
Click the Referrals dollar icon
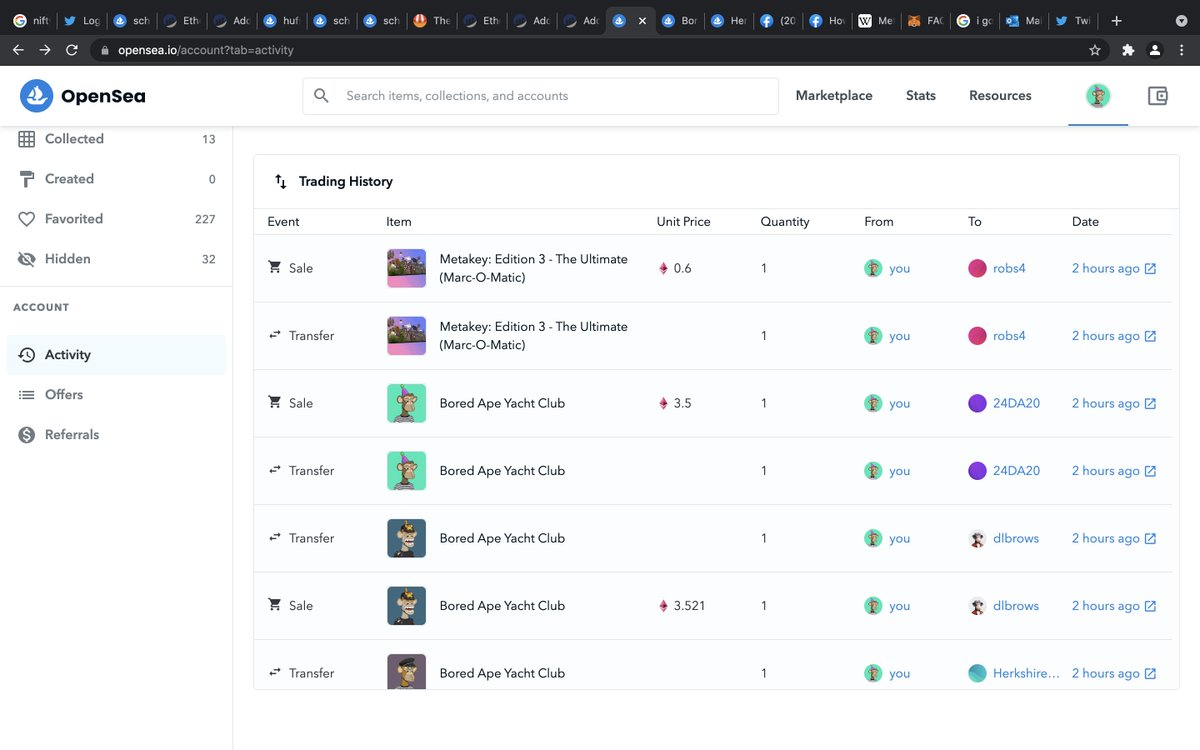click(x=27, y=435)
